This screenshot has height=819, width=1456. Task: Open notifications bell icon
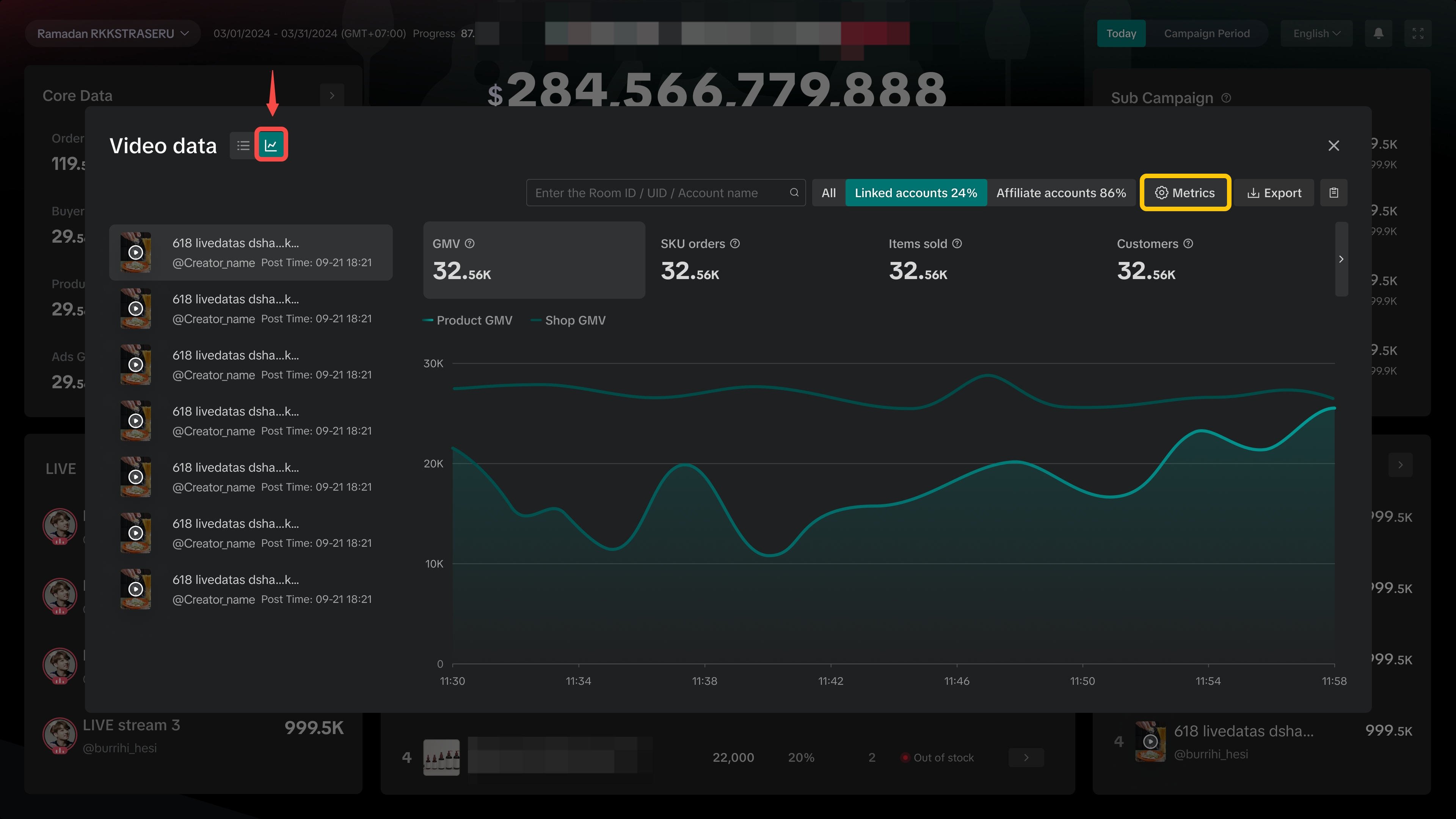(1378, 33)
